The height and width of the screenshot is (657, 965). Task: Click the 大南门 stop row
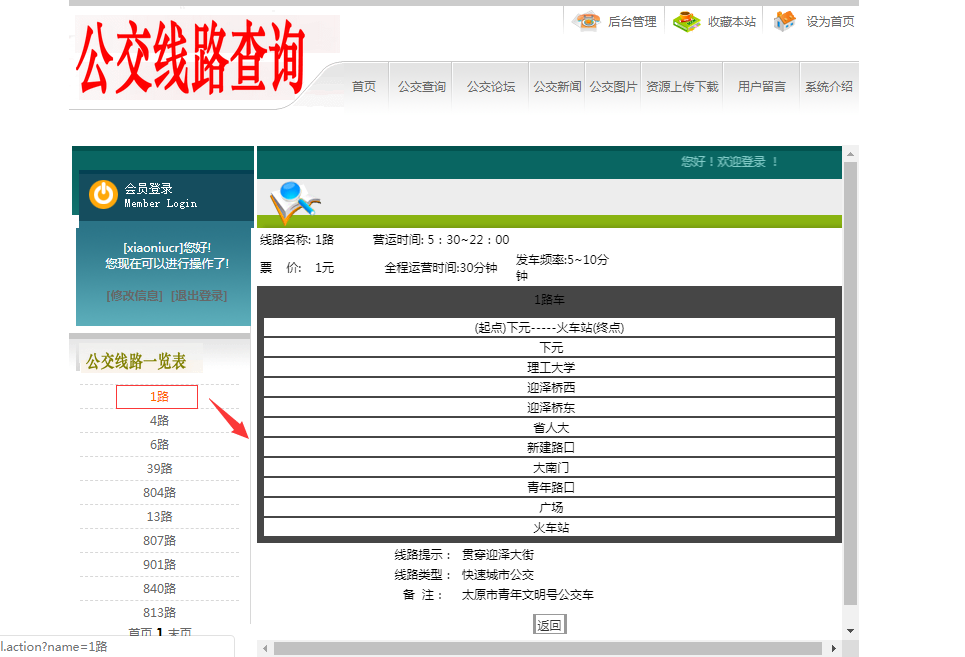pyautogui.click(x=550, y=468)
